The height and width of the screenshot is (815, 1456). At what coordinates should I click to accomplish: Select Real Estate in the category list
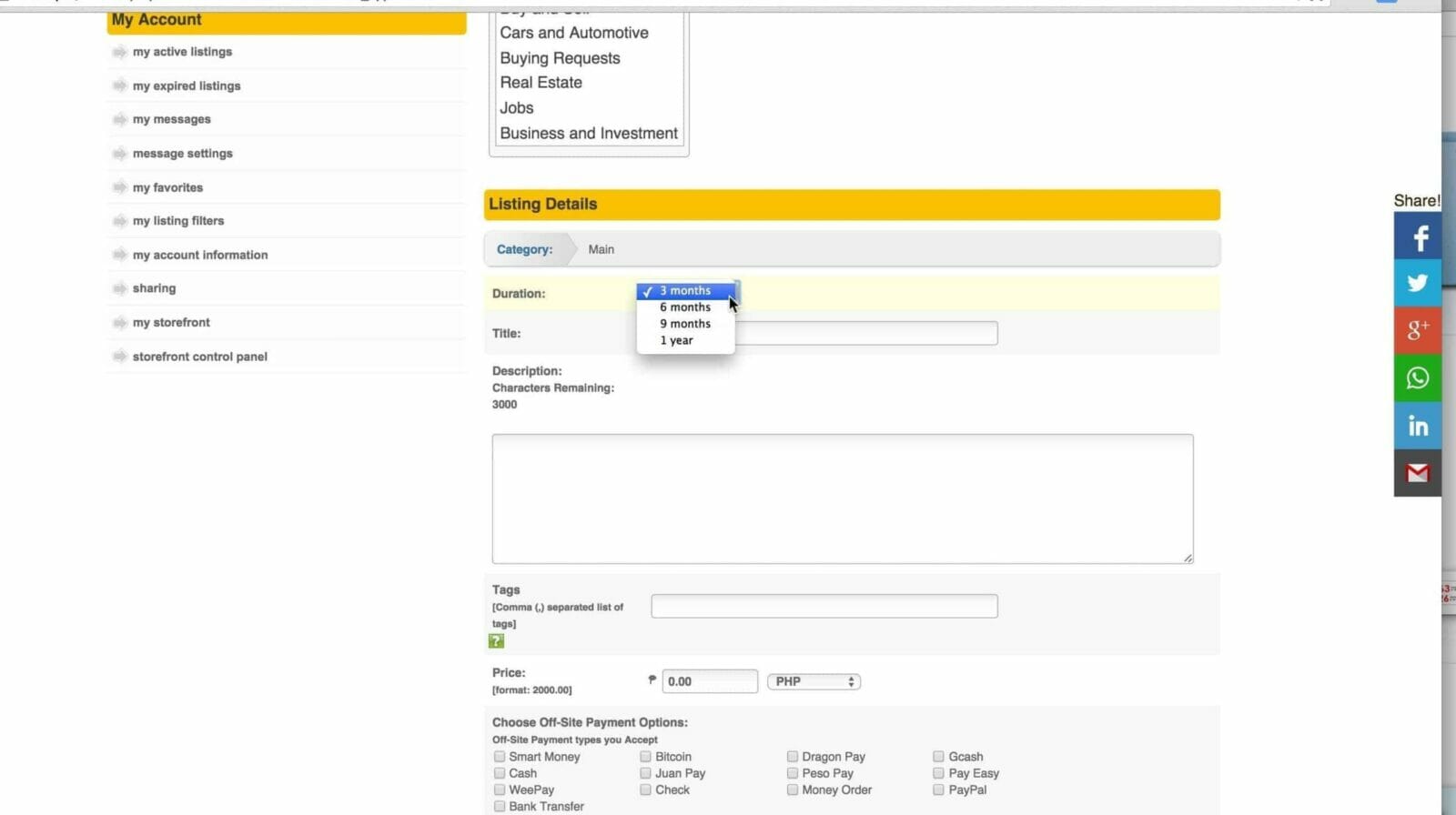(541, 83)
